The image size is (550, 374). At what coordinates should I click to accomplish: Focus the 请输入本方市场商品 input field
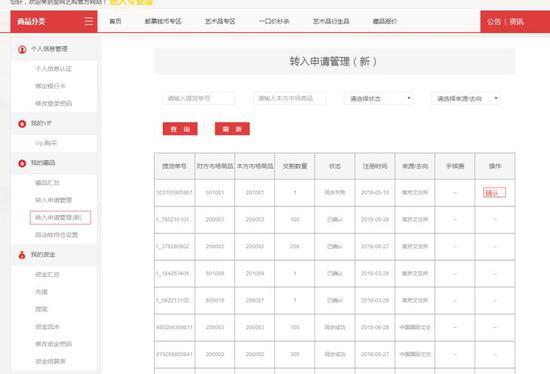(x=289, y=99)
